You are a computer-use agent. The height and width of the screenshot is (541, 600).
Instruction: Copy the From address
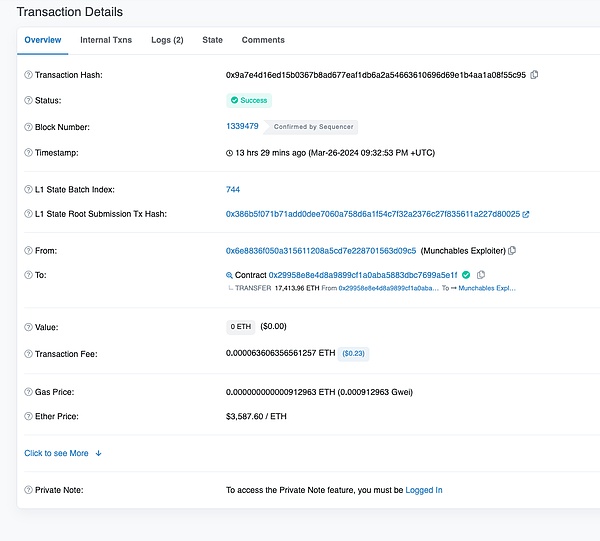[x=513, y=250]
